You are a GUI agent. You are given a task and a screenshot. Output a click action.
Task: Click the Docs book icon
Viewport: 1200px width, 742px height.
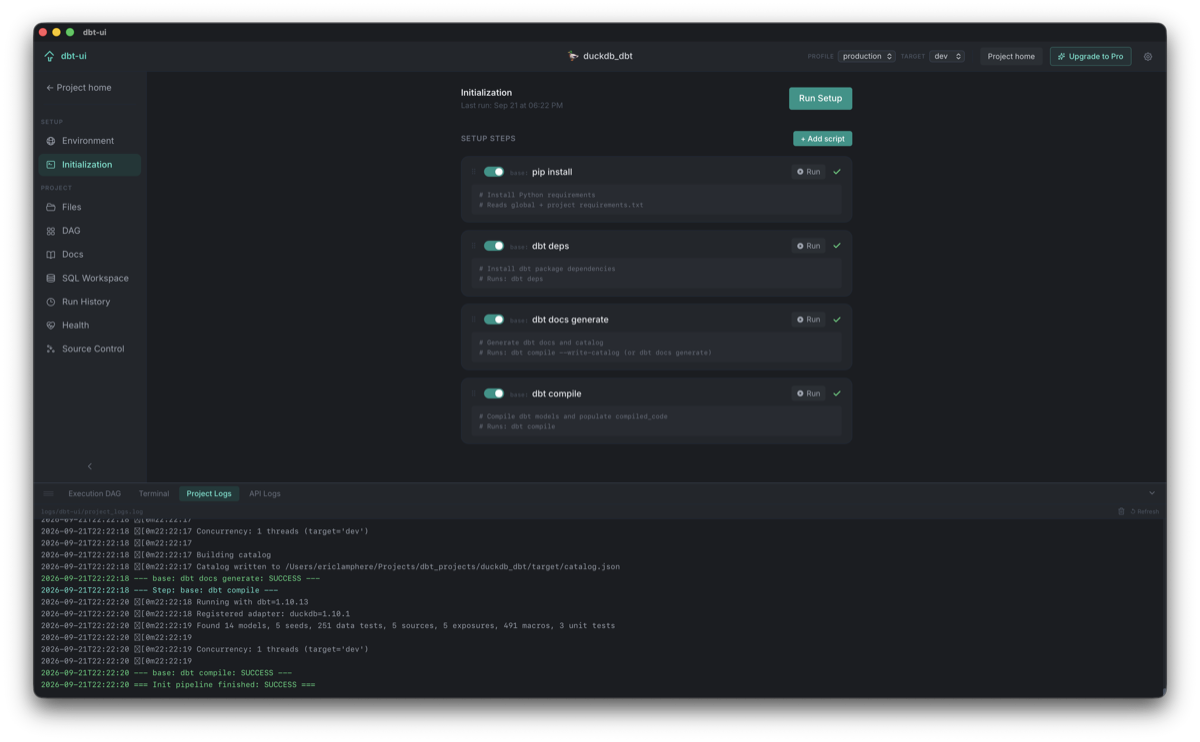tap(51, 255)
